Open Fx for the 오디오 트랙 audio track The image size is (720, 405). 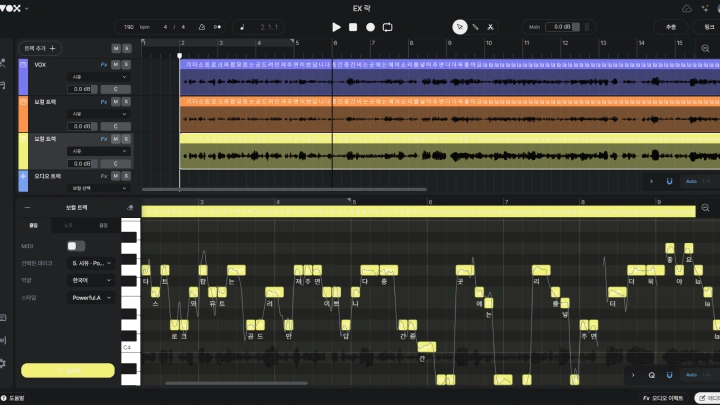(x=104, y=176)
